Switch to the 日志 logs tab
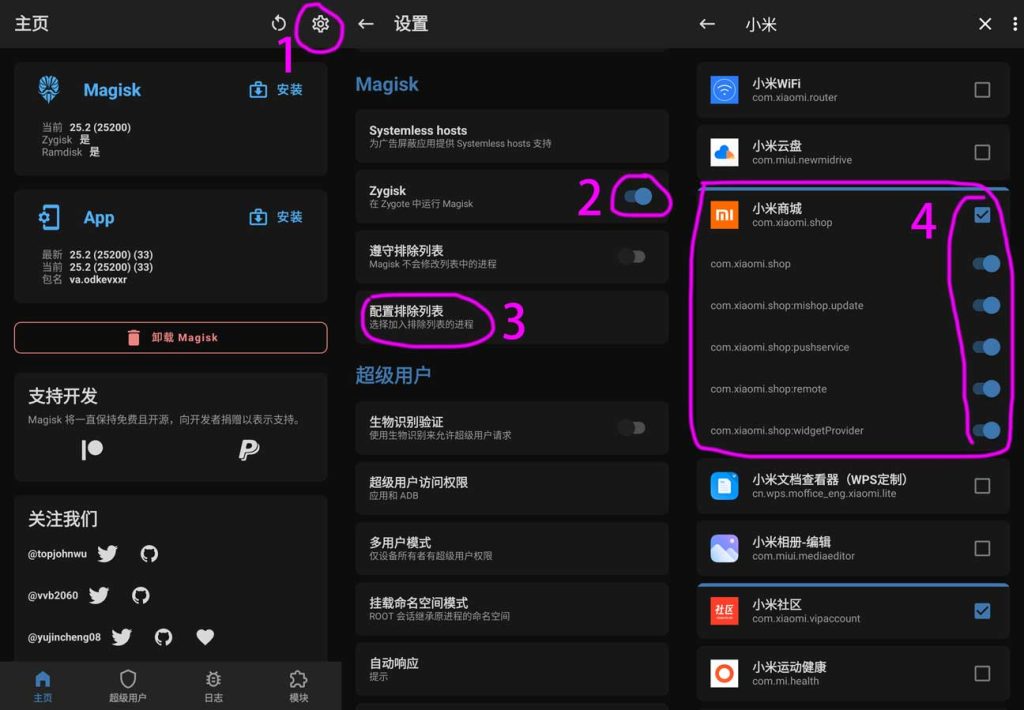The height and width of the screenshot is (710, 1024). (x=214, y=686)
